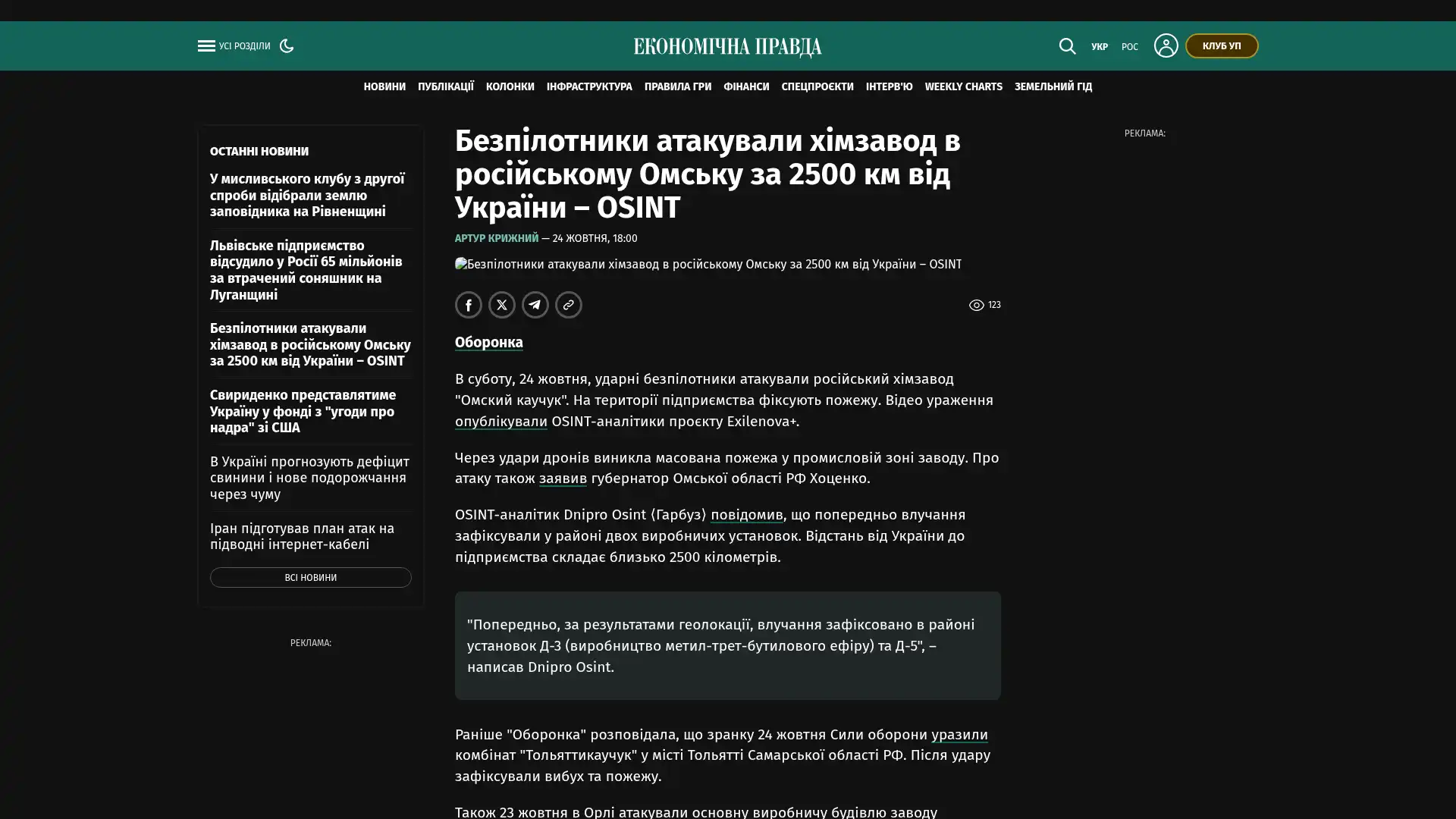Click the КЛУБ УП button
The image size is (1456, 819).
1222,46
